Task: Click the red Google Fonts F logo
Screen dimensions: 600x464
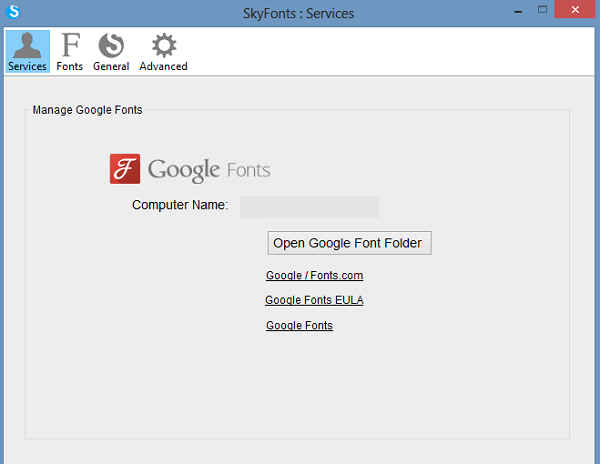Action: tap(125, 169)
